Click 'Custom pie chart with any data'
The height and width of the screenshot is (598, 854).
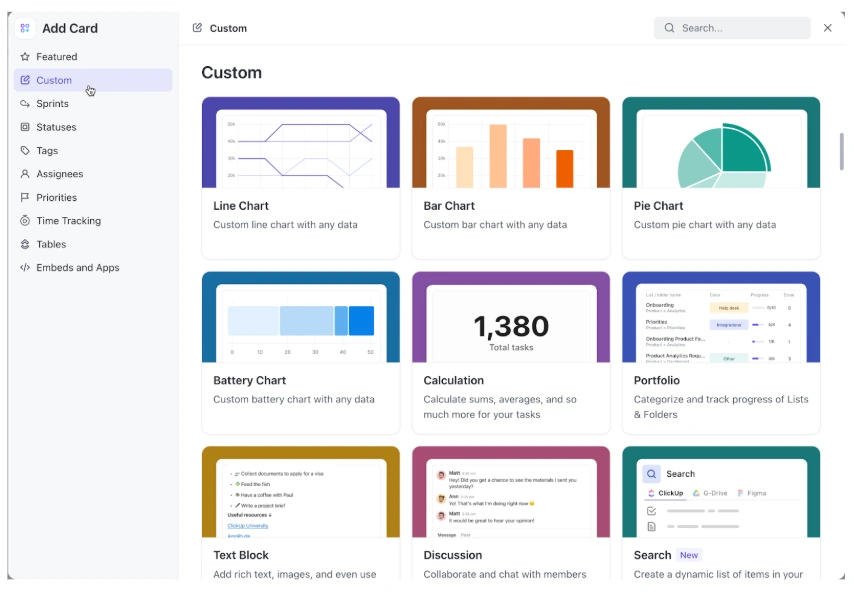pyautogui.click(x=705, y=224)
